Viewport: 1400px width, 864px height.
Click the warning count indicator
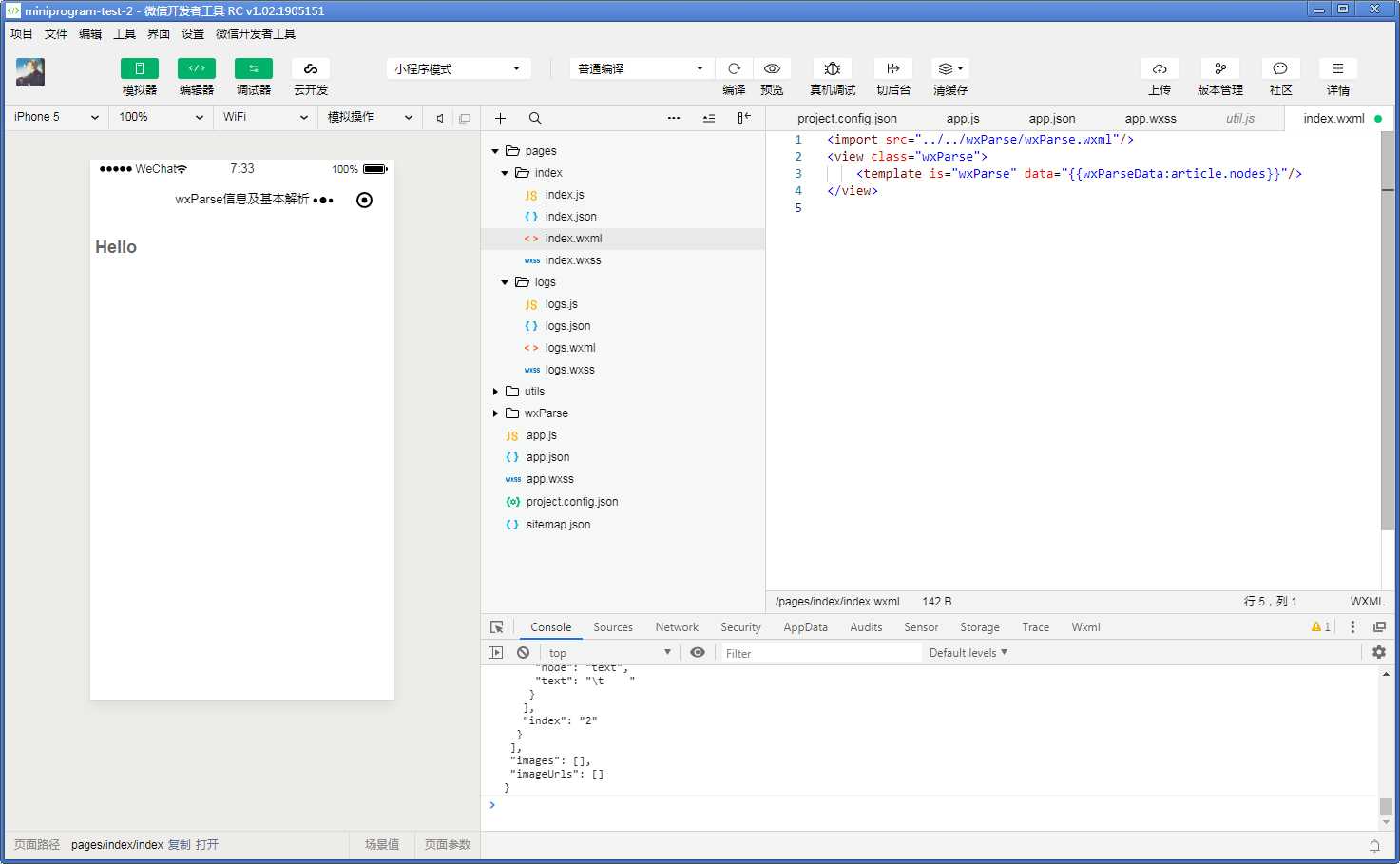point(1321,627)
